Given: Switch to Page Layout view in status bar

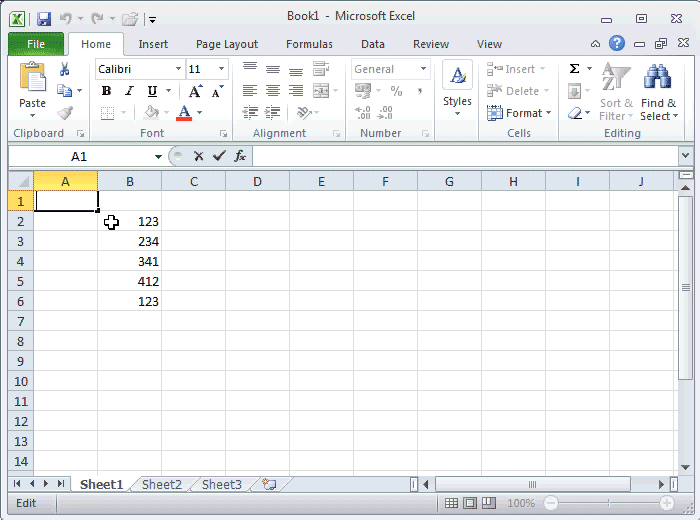Looking at the screenshot, I should point(470,503).
